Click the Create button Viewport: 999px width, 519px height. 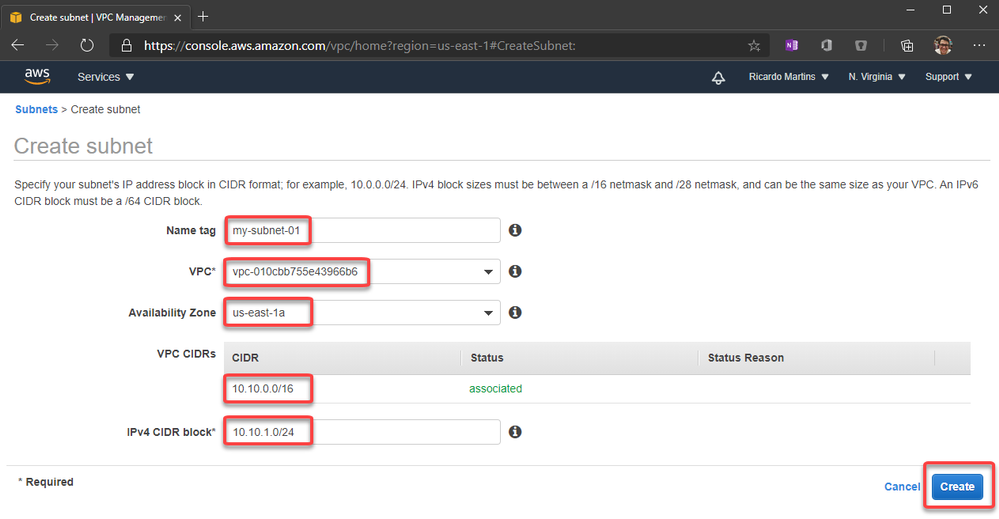957,487
